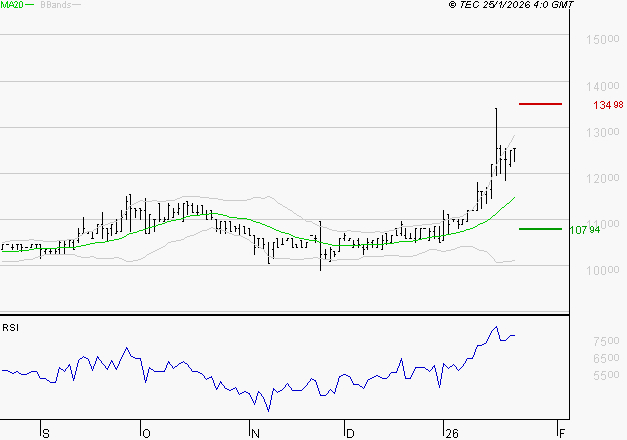Viewport: 627px width, 440px height.
Task: Click the N month marker on time axis
Action: [256, 433]
